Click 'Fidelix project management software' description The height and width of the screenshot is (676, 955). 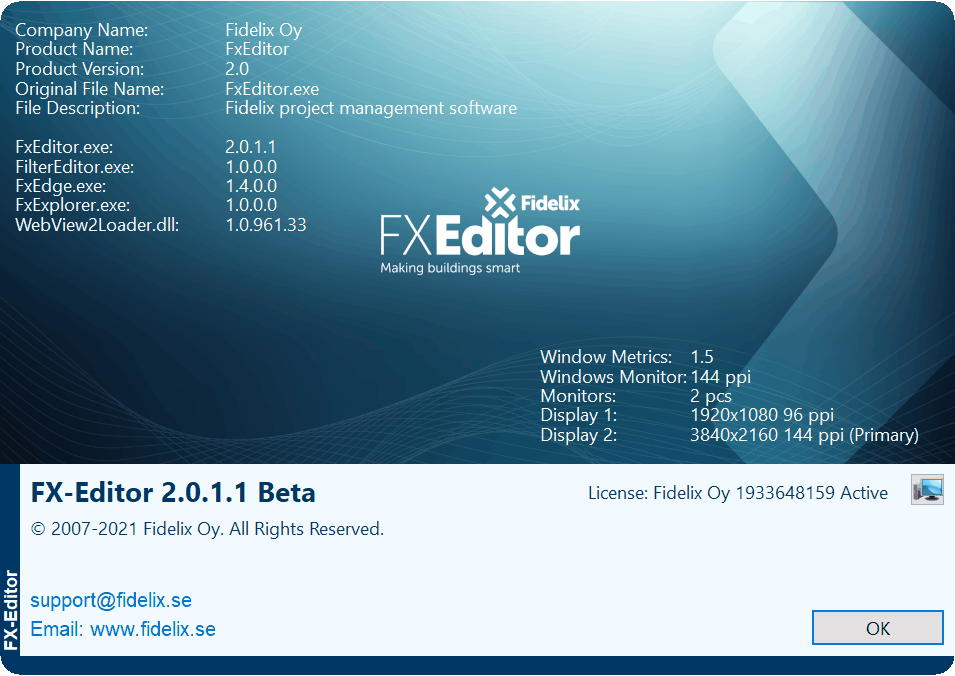pyautogui.click(x=371, y=108)
